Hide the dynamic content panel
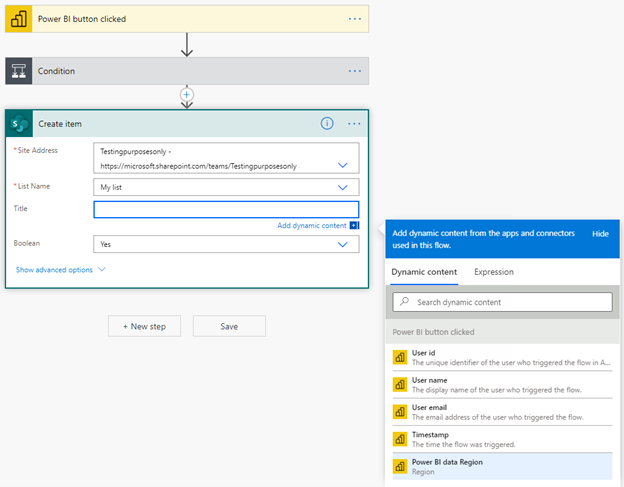The image size is (624, 487). pos(600,233)
